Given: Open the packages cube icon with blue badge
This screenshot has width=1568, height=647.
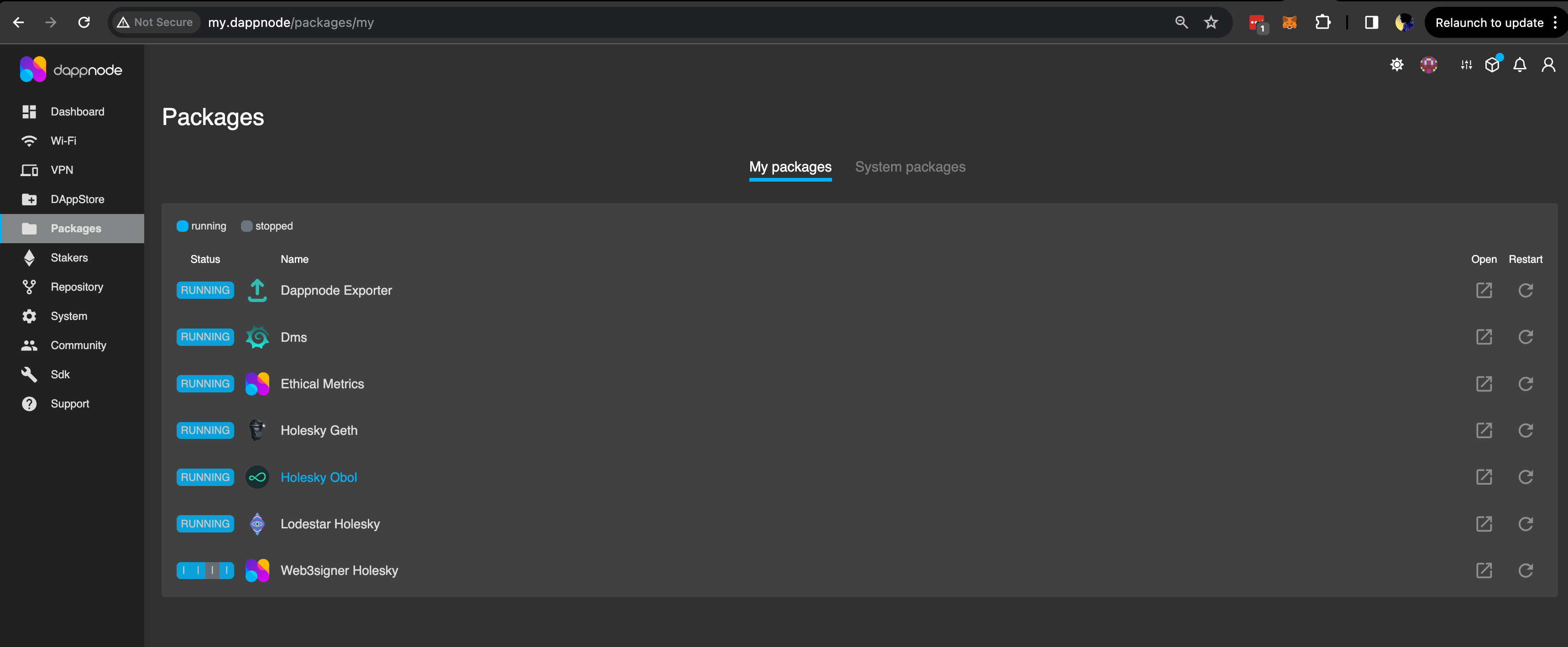Looking at the screenshot, I should point(1492,64).
